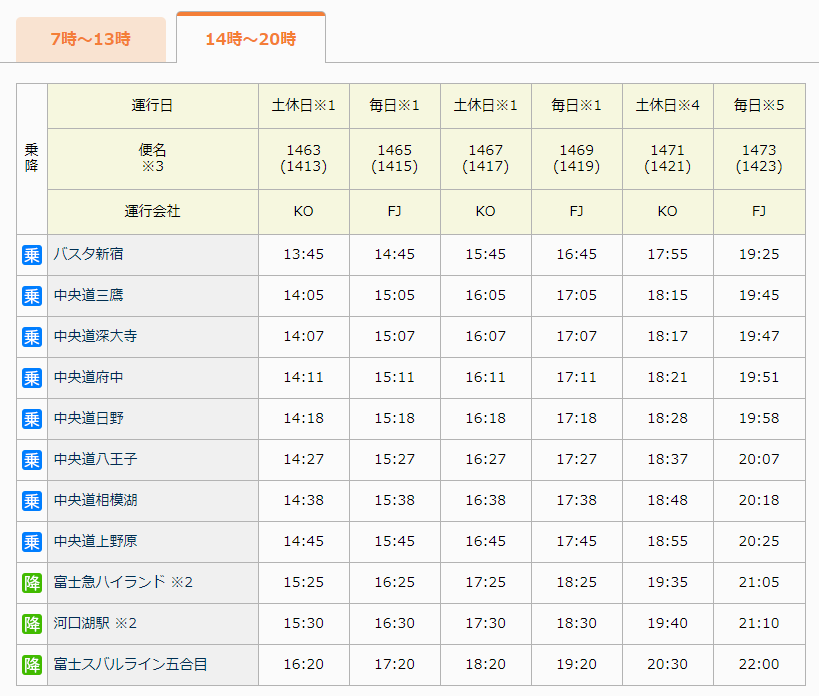Click the 中央道八王子 stop name
The height and width of the screenshot is (696, 819).
pyautogui.click(x=96, y=459)
